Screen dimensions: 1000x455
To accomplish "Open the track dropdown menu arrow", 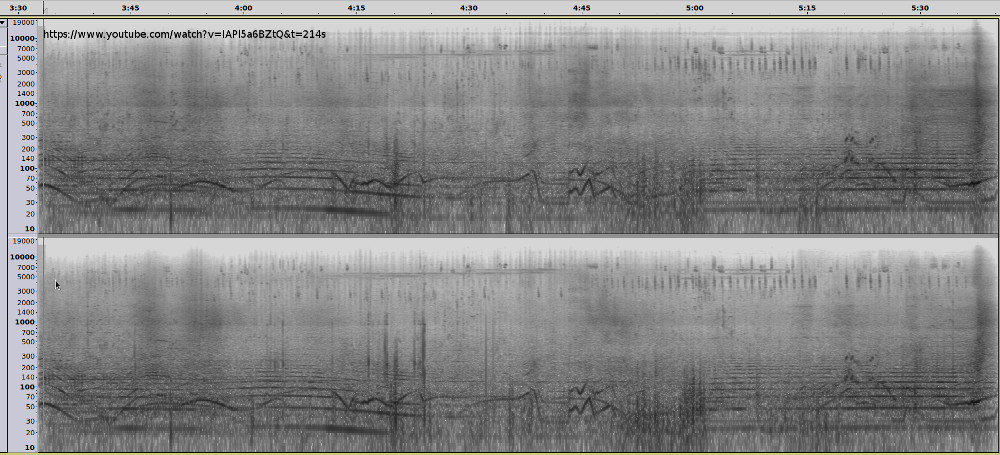I will [x=3, y=22].
